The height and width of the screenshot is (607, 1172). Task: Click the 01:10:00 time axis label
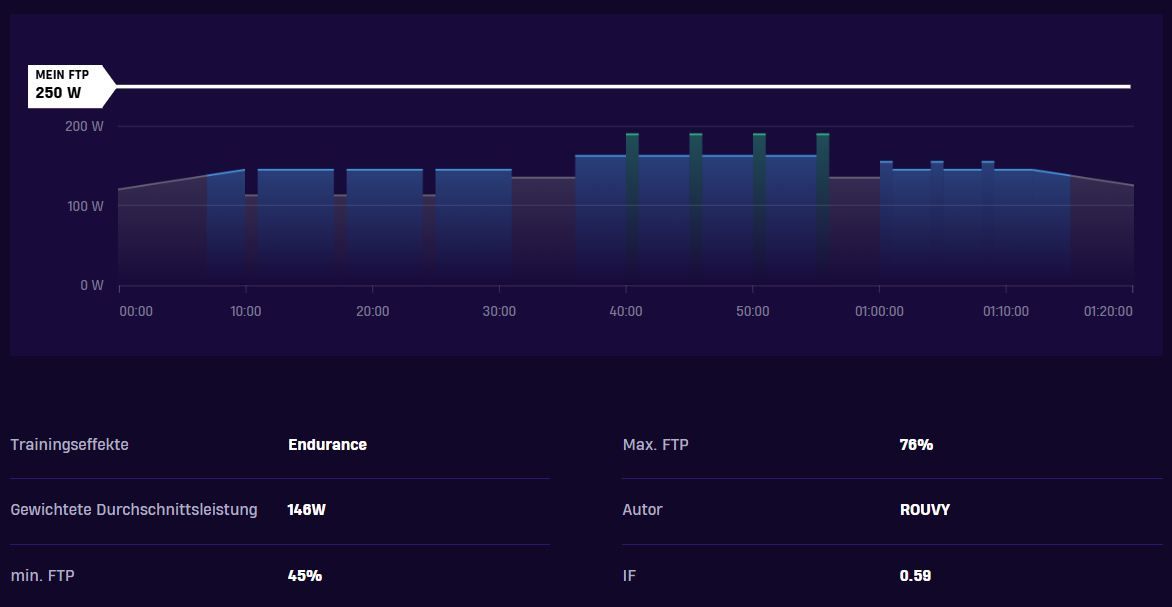point(1005,311)
